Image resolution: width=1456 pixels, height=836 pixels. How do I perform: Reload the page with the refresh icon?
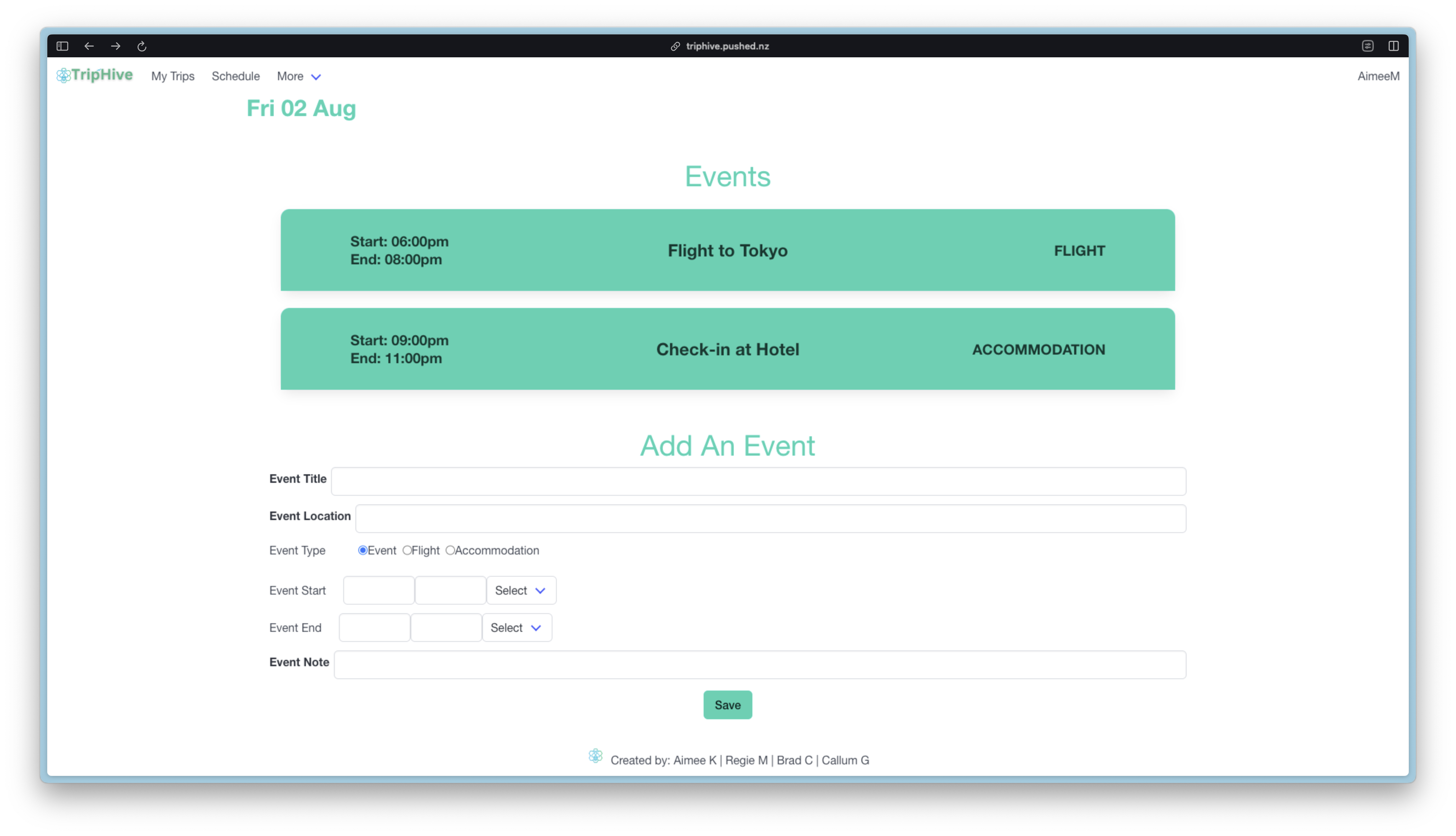pyautogui.click(x=142, y=46)
